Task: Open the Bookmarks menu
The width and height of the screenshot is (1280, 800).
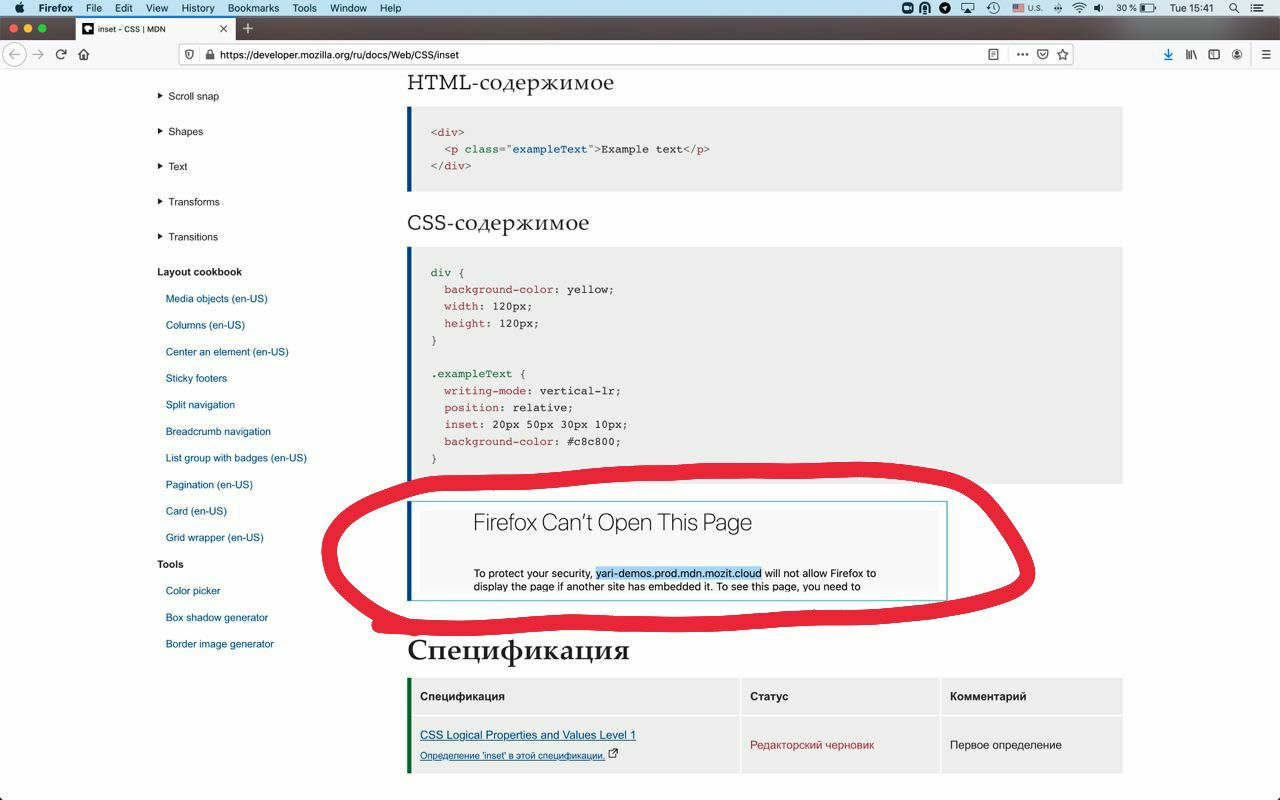Action: pyautogui.click(x=253, y=8)
